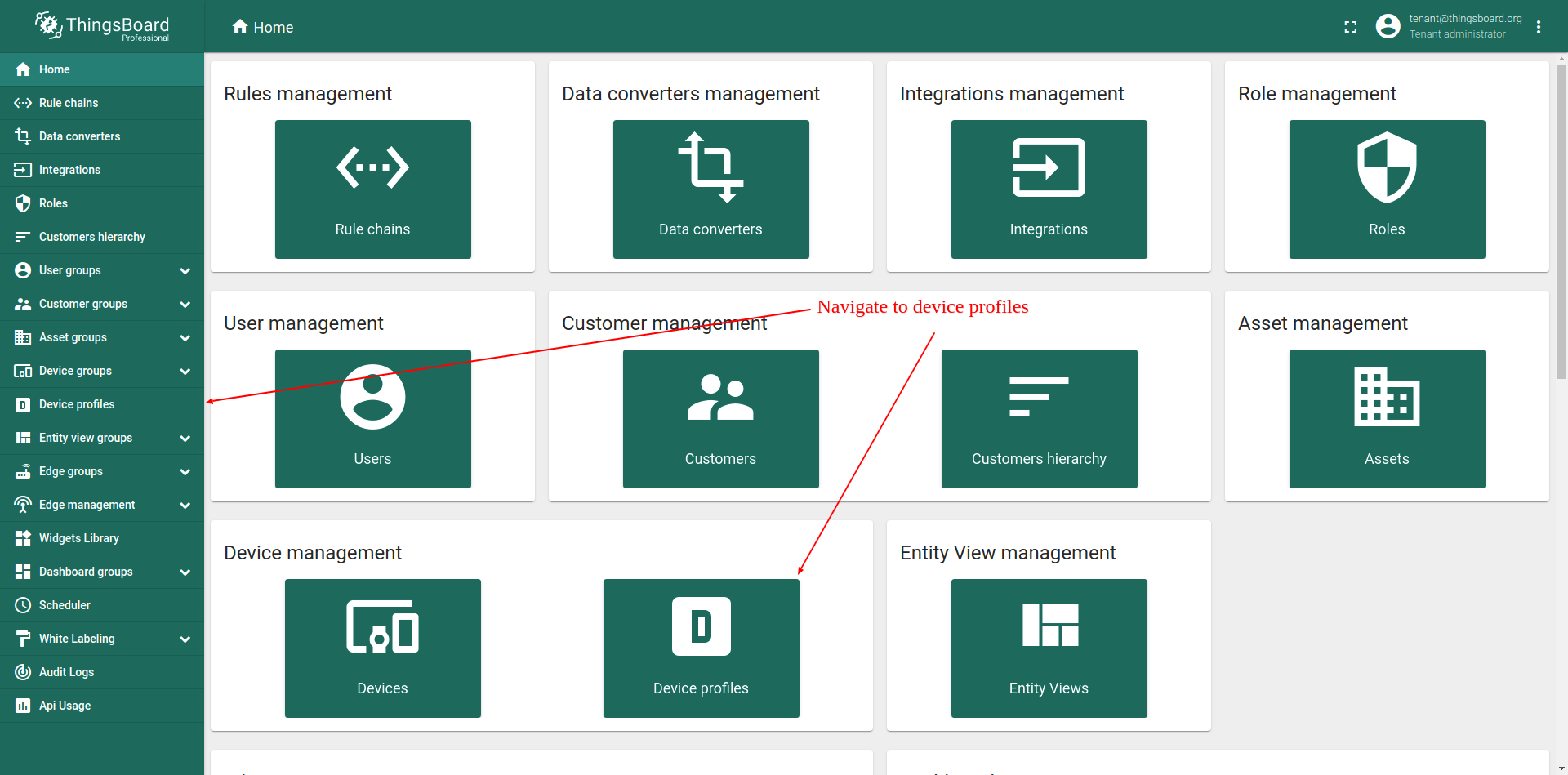Viewport: 1568px width, 775px height.
Task: Open the Entity Views tile
Action: pos(1049,648)
